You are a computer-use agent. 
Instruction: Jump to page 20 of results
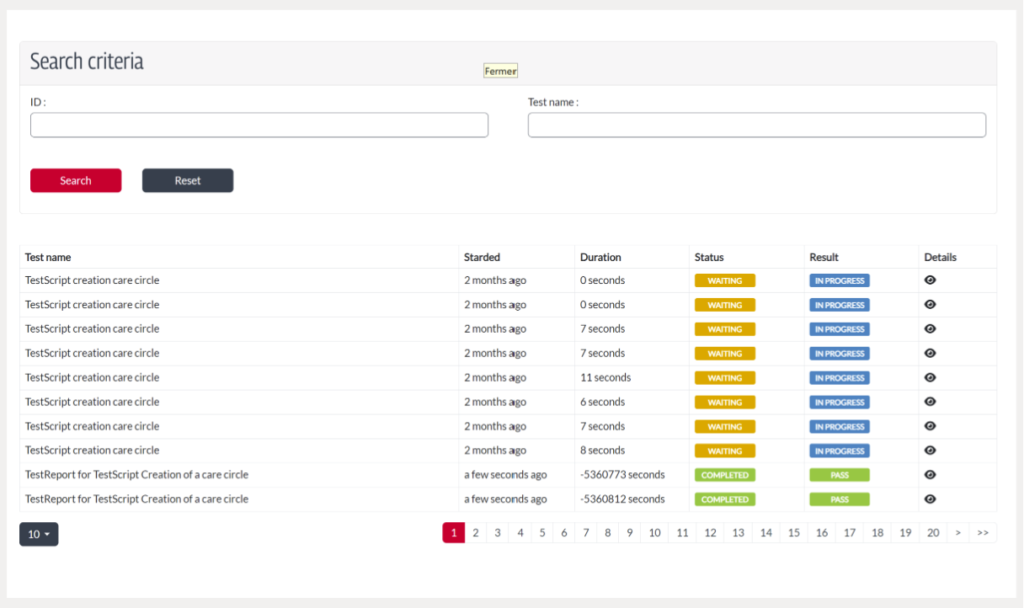(932, 533)
